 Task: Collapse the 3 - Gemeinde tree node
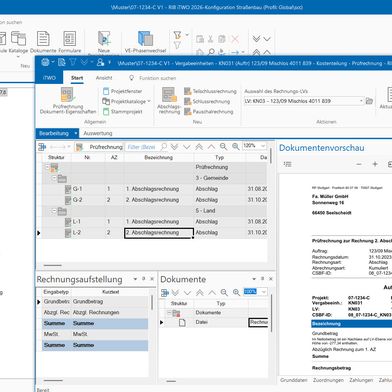(x=54, y=178)
